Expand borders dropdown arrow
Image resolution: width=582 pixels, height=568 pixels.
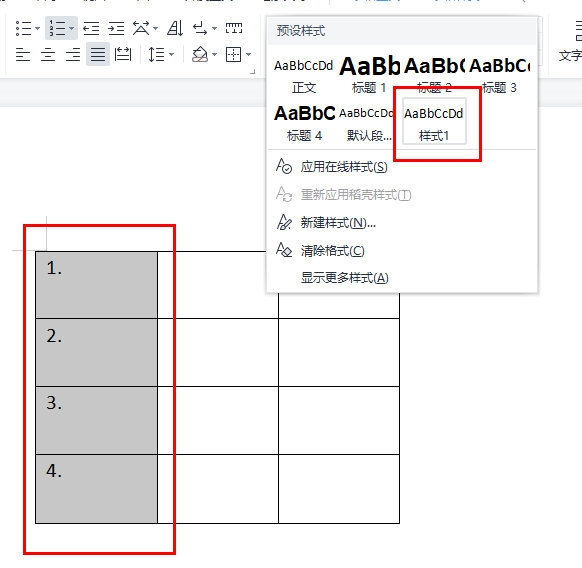248,55
